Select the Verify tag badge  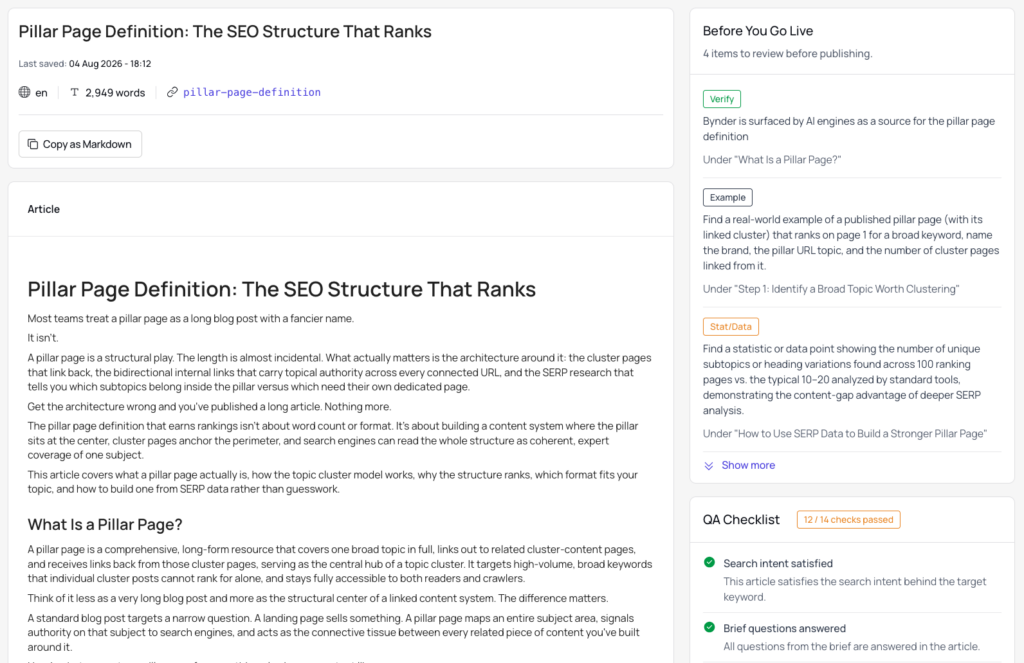tap(722, 99)
